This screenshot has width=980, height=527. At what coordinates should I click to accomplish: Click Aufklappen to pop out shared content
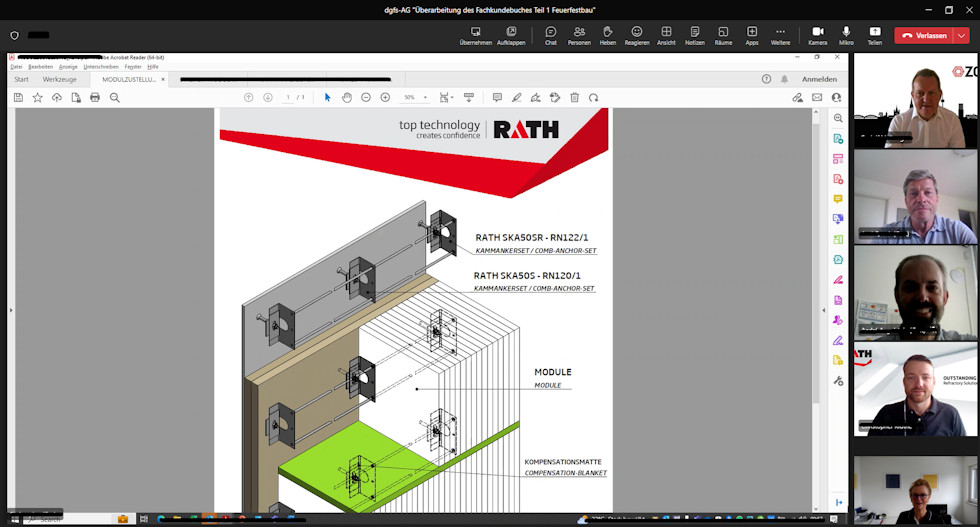point(511,36)
